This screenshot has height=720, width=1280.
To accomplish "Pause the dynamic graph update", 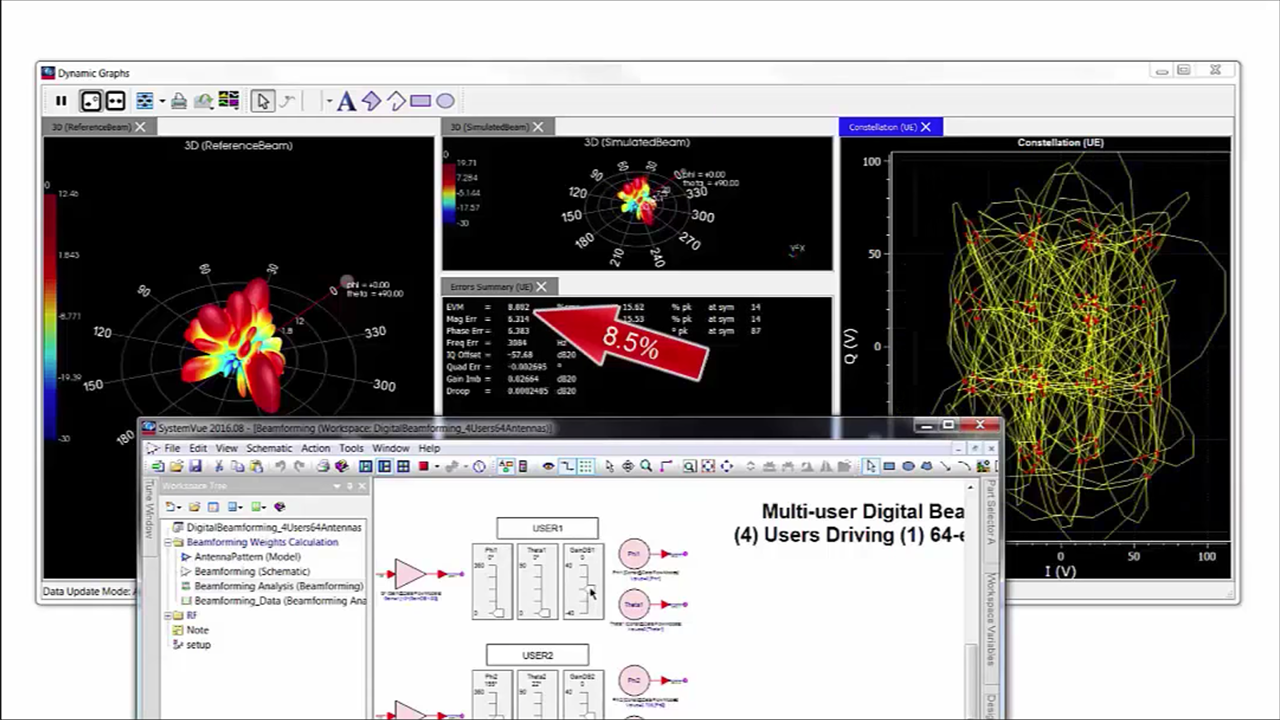I will tap(61, 101).
